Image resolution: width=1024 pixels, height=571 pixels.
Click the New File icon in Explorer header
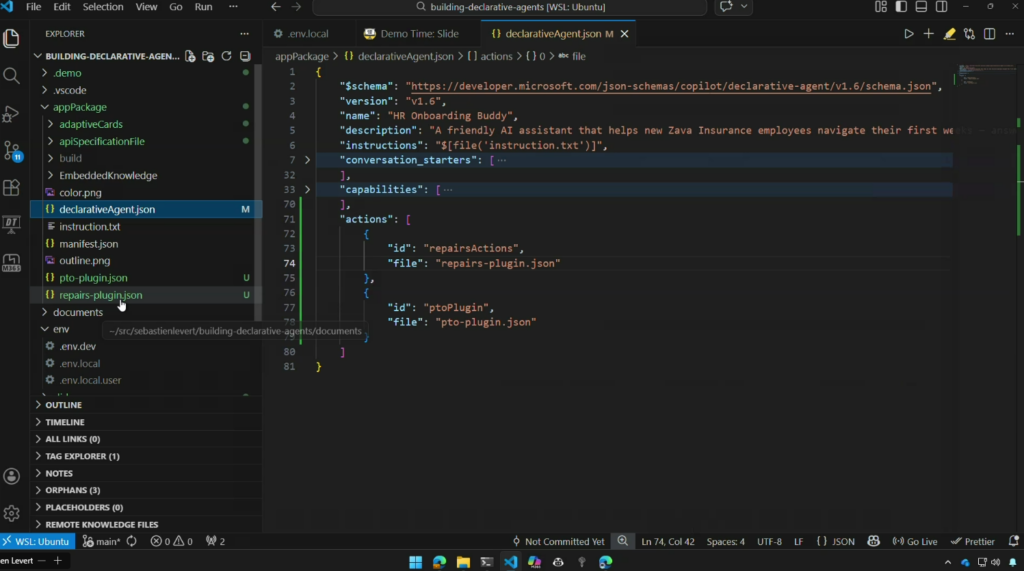tap(190, 57)
